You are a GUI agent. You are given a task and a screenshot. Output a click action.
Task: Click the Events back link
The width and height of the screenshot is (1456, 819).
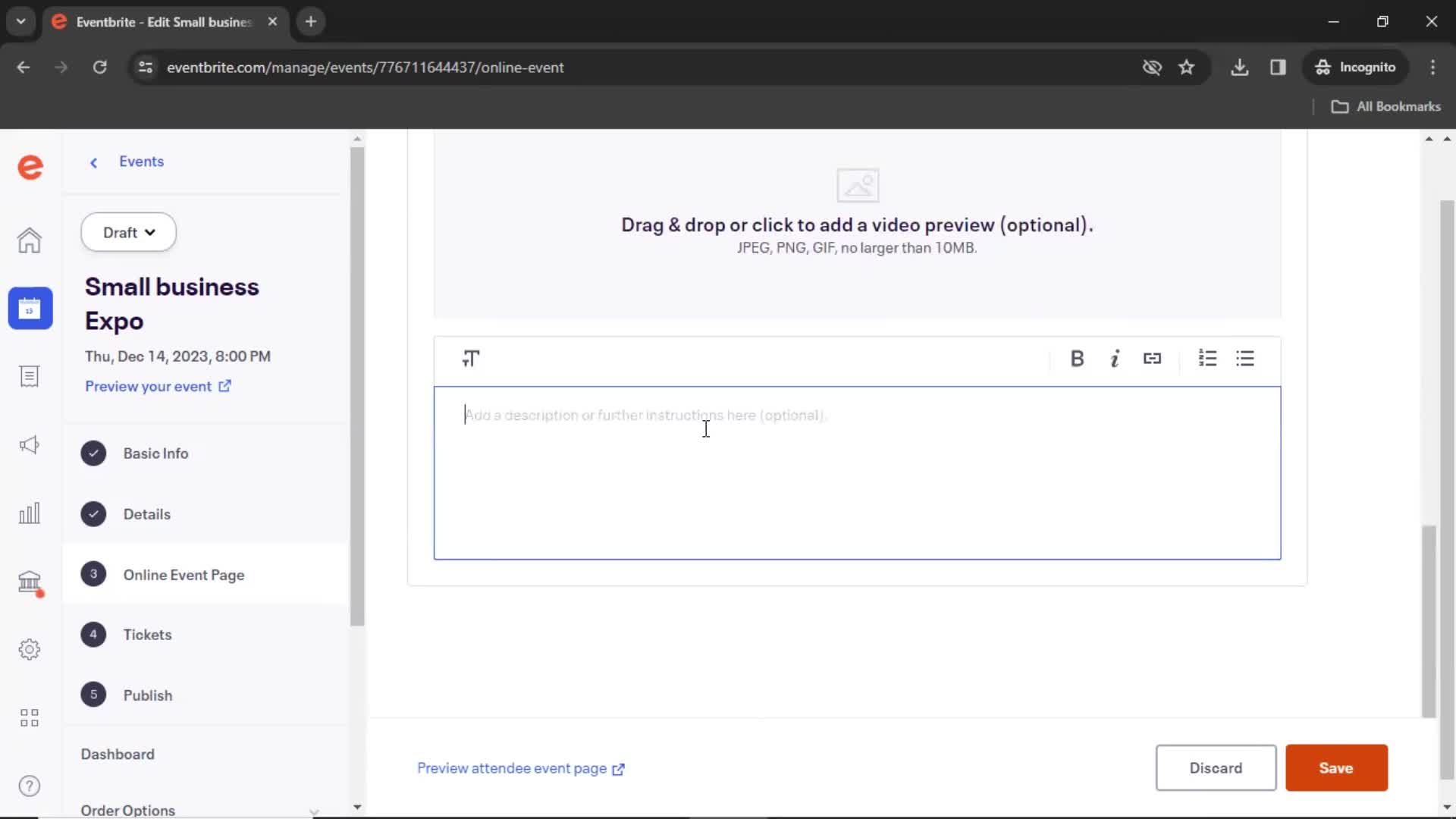(x=141, y=162)
